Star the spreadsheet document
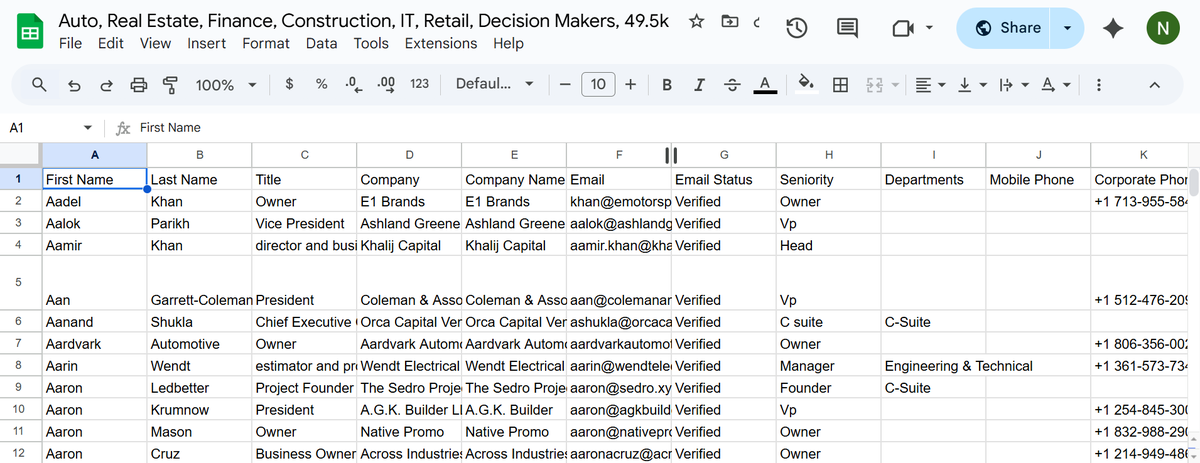This screenshot has width=1200, height=463. (x=697, y=21)
